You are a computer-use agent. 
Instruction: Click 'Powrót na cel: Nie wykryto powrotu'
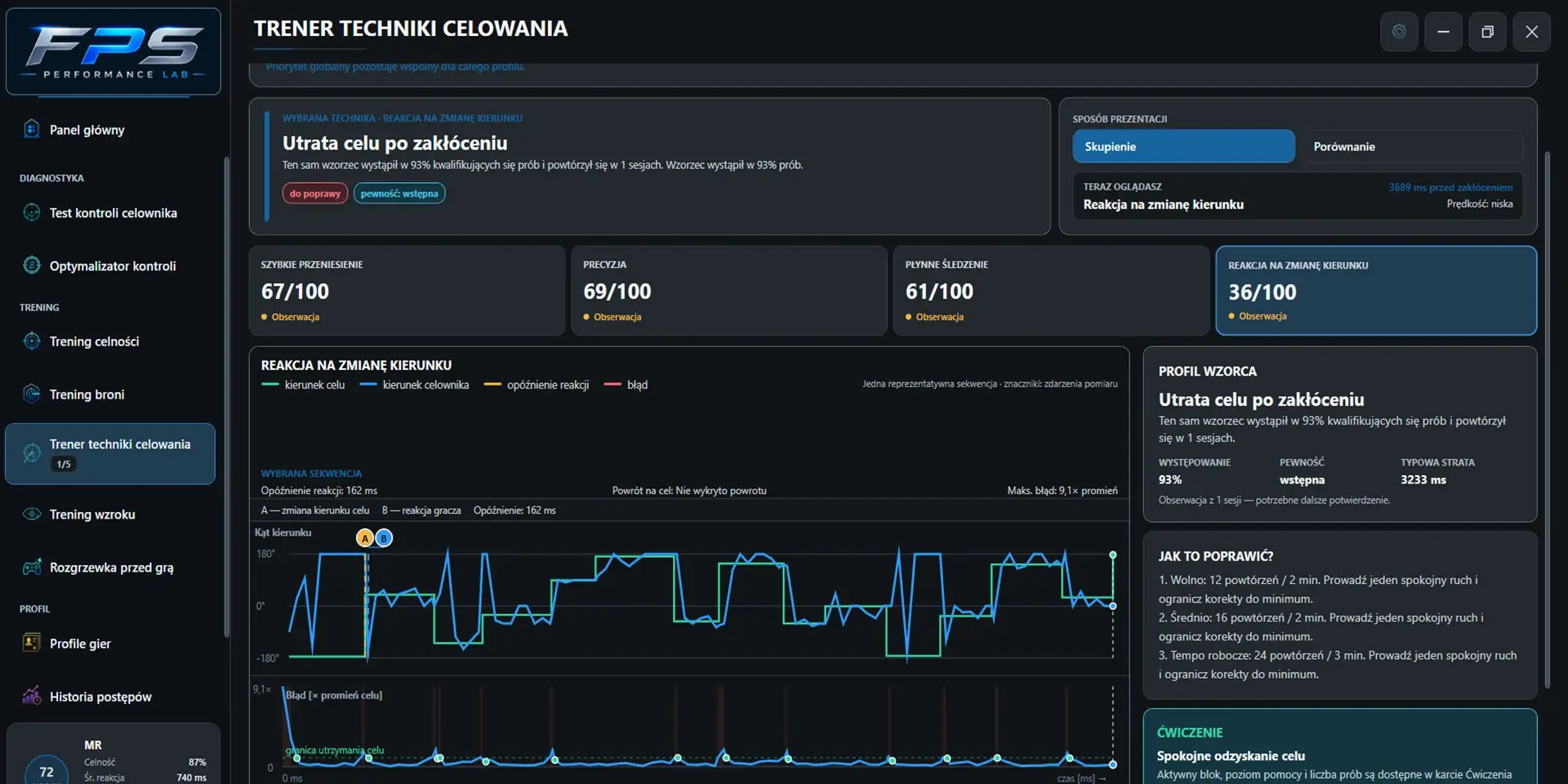pyautogui.click(x=689, y=491)
